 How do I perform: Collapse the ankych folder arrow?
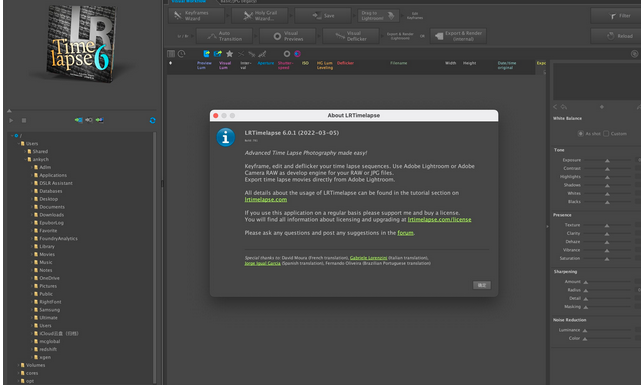click(x=25, y=159)
